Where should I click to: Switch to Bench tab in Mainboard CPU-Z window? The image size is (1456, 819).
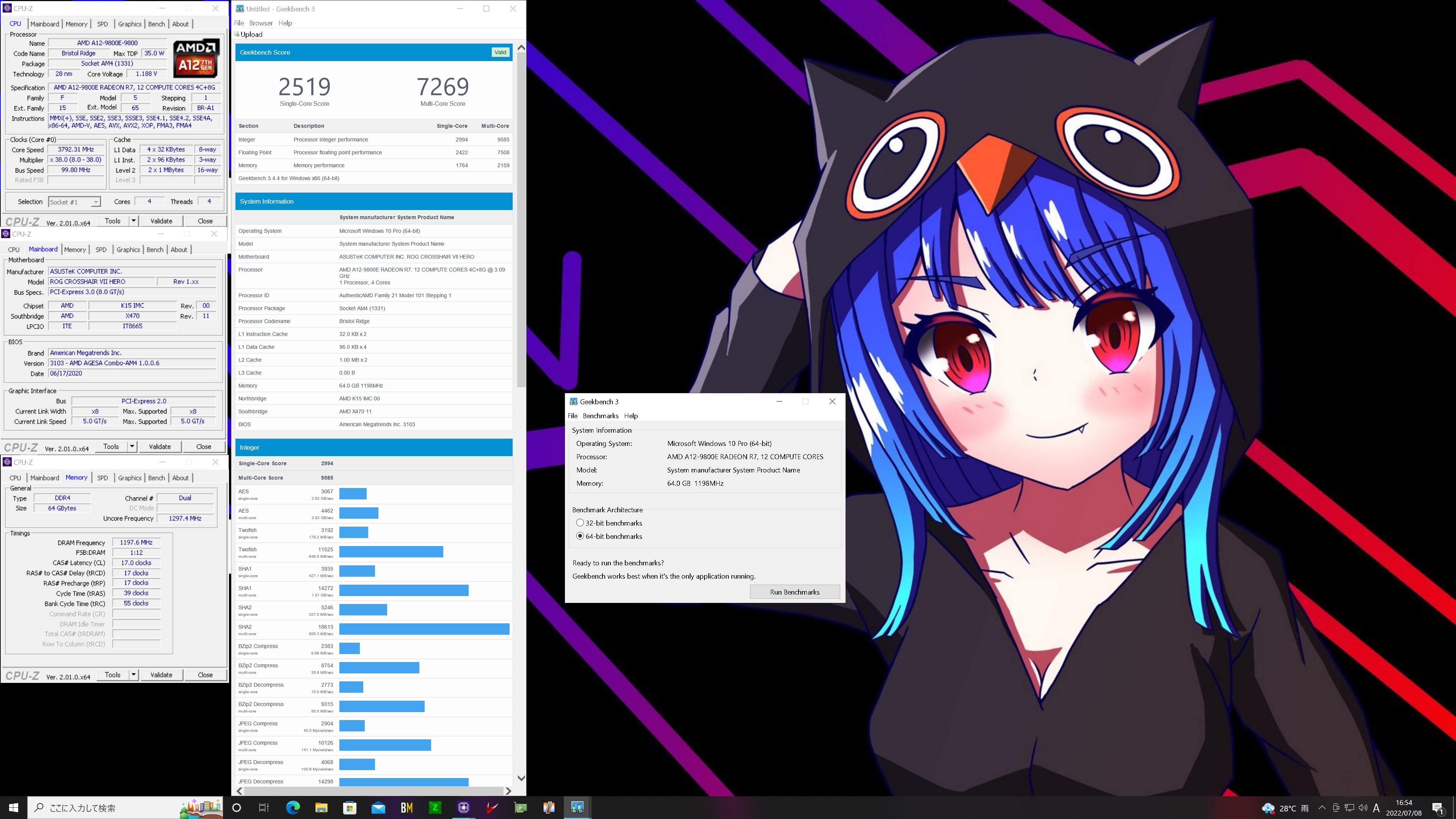click(155, 249)
